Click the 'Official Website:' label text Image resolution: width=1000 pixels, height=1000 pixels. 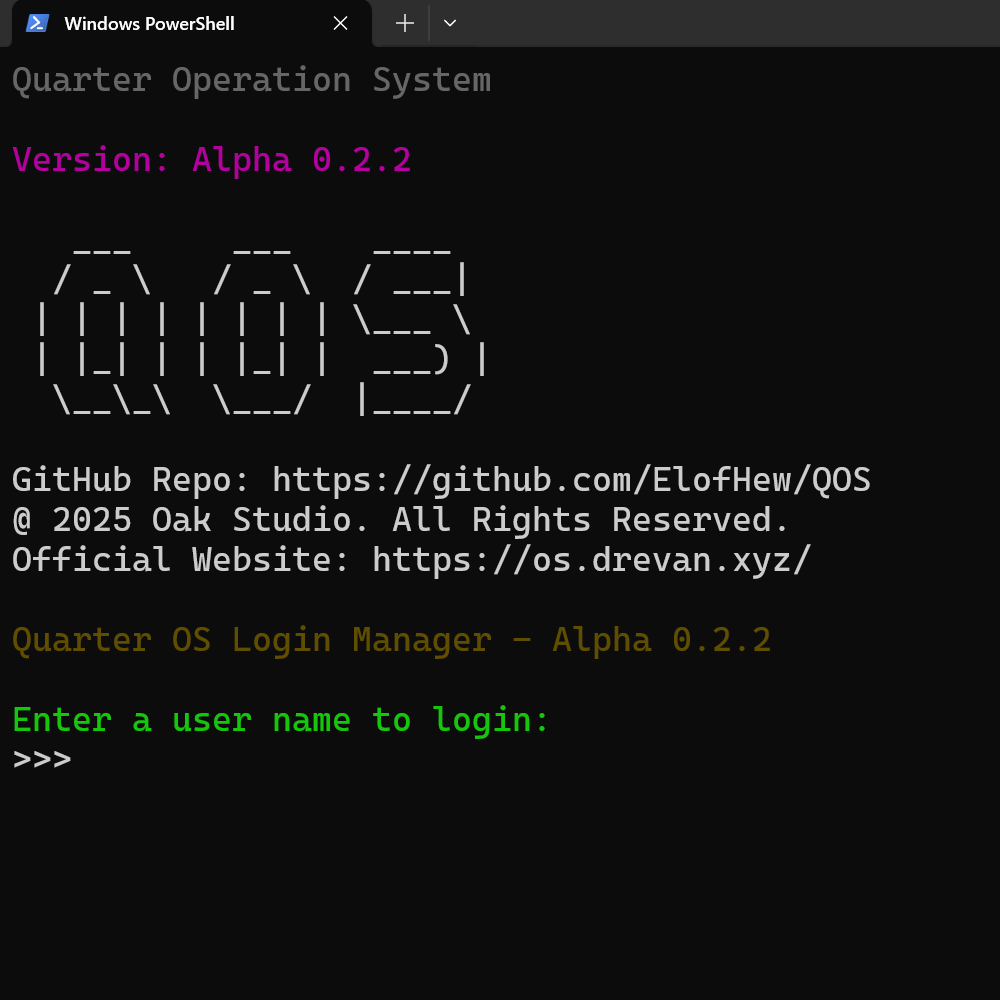click(181, 560)
